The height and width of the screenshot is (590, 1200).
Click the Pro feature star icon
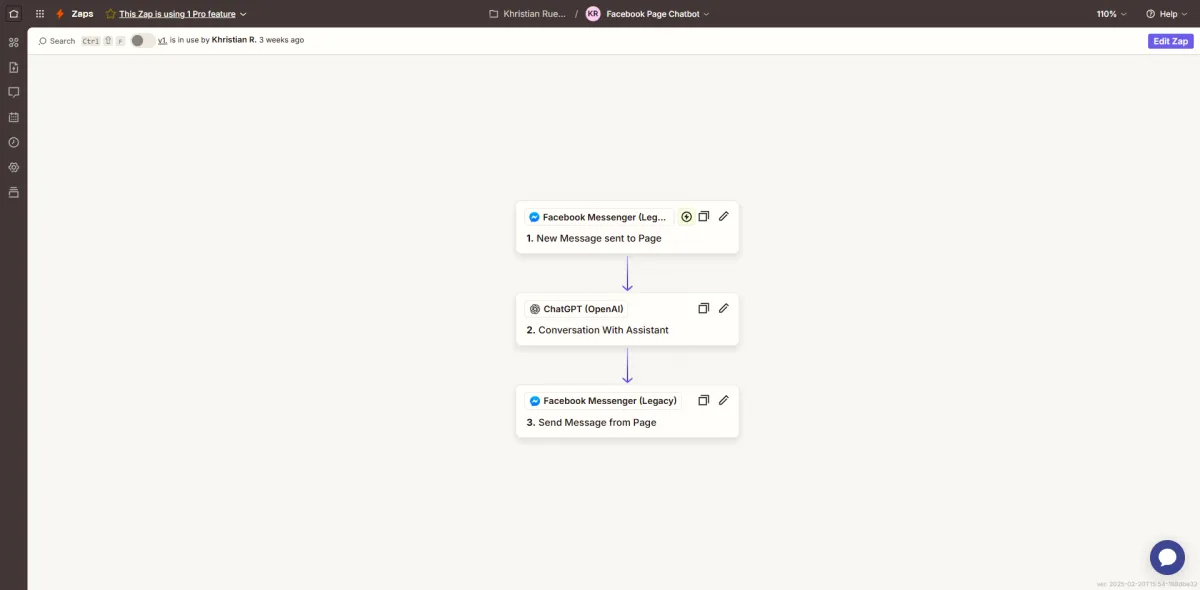click(x=110, y=14)
